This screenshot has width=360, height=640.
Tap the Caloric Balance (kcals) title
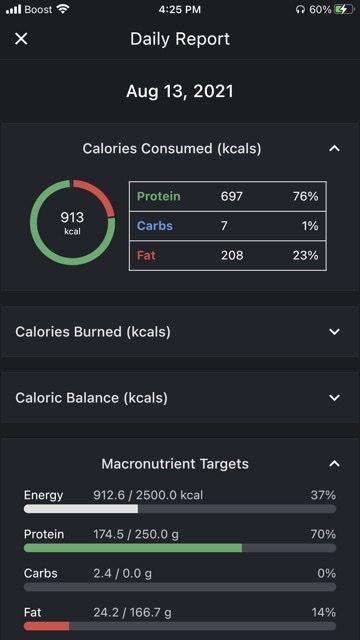click(x=91, y=398)
